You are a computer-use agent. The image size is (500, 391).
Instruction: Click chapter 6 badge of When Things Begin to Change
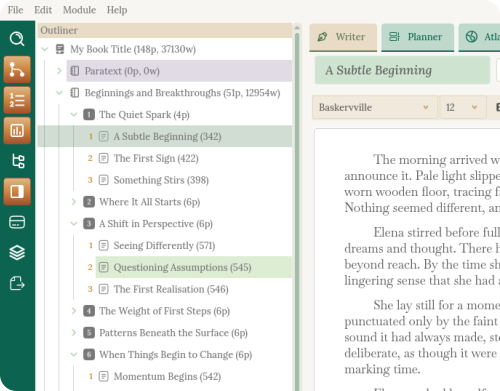(x=89, y=355)
